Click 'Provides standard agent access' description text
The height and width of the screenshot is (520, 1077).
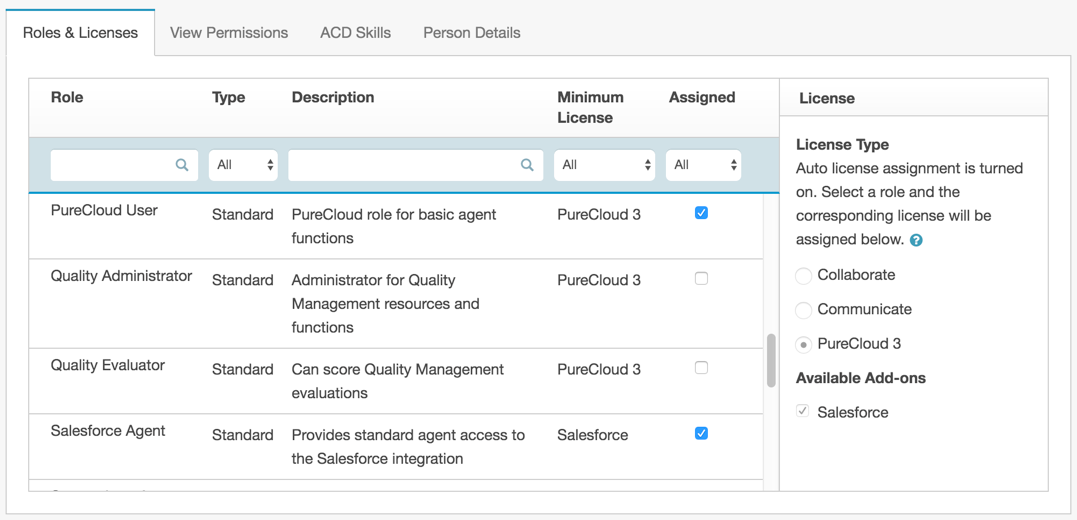pos(408,446)
